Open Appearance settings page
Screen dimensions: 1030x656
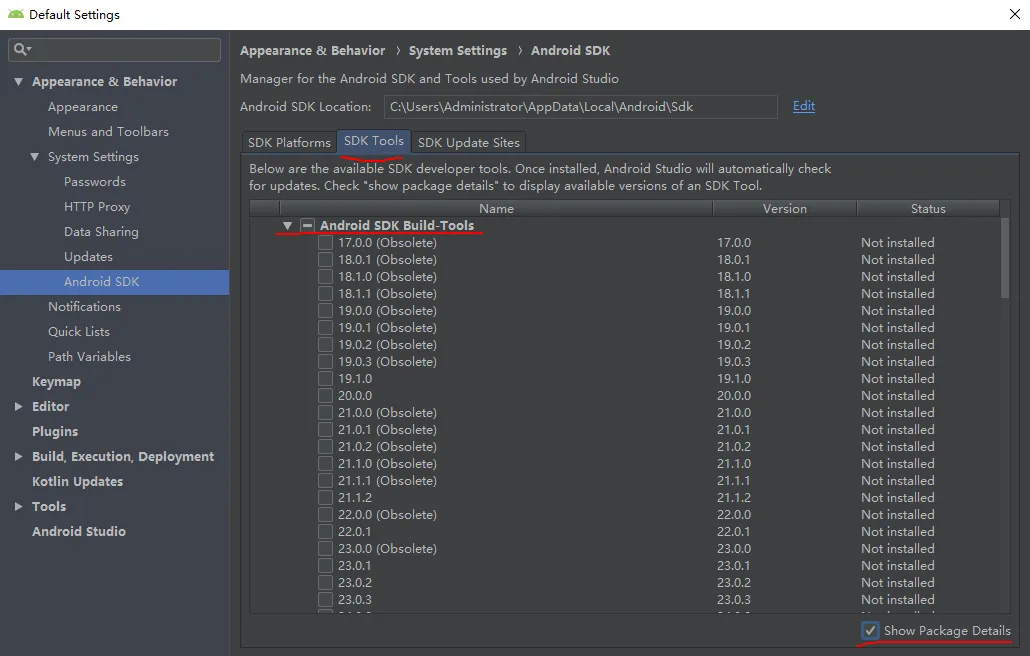click(83, 106)
